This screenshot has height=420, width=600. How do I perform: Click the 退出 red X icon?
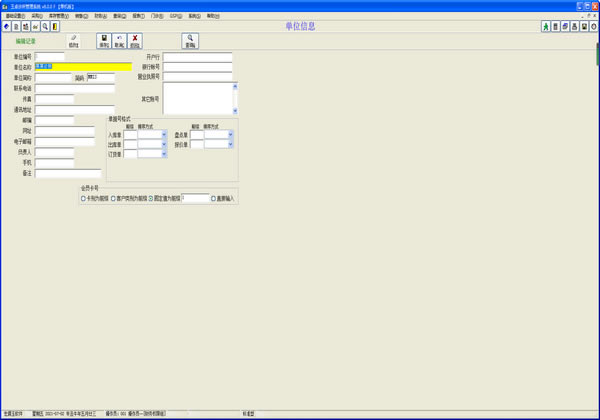click(135, 40)
